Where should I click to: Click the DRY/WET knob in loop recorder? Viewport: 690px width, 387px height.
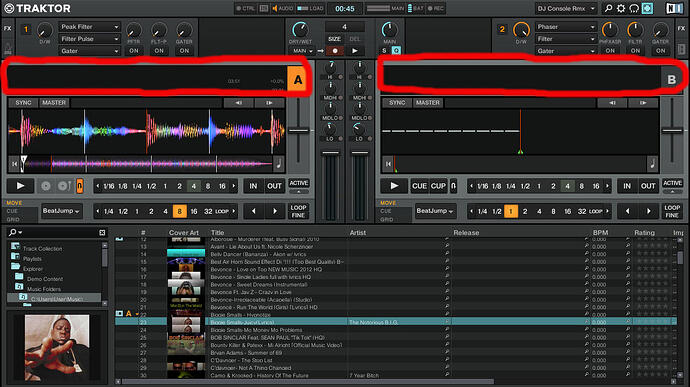[x=300, y=29]
